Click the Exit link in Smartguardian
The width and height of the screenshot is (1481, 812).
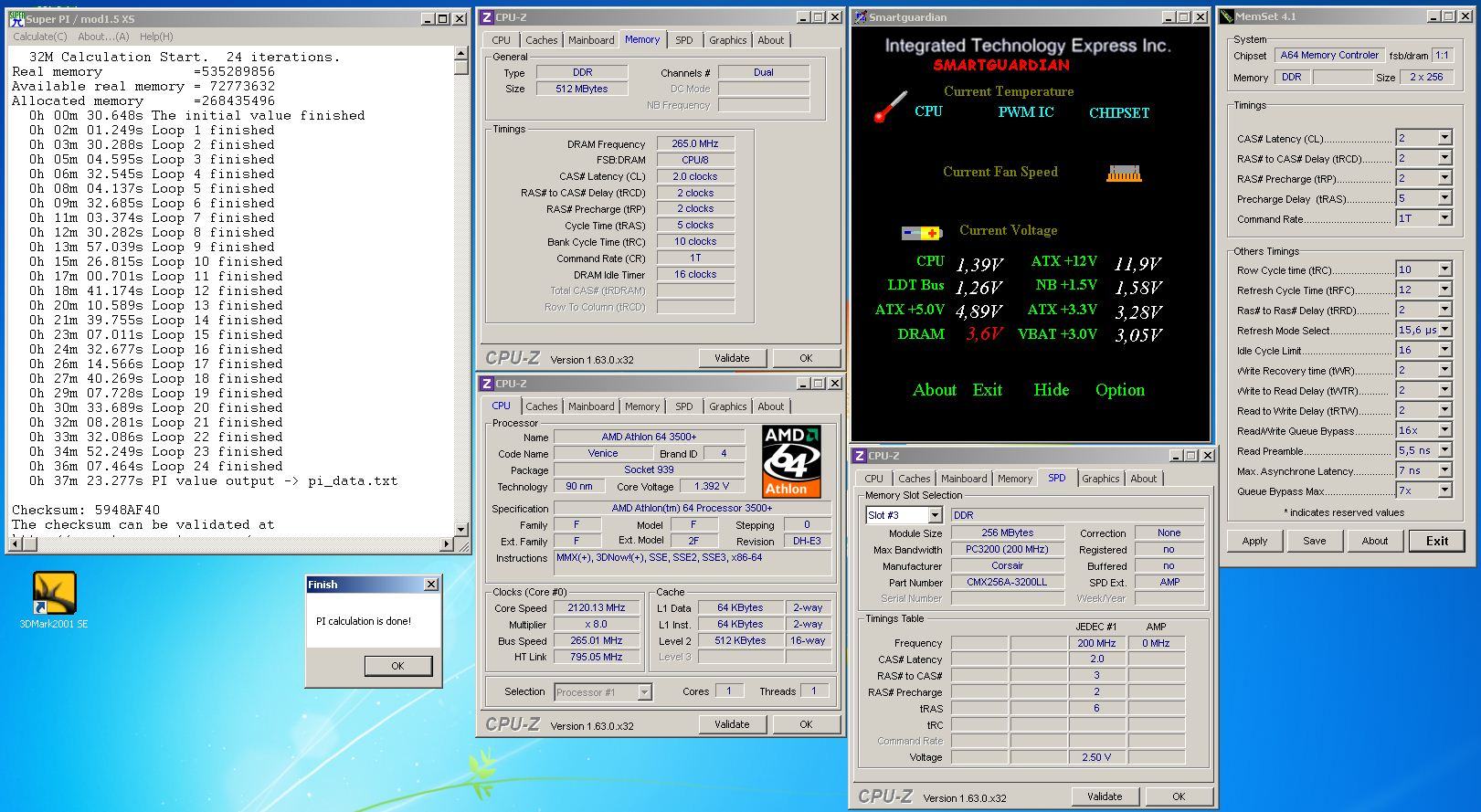point(987,390)
